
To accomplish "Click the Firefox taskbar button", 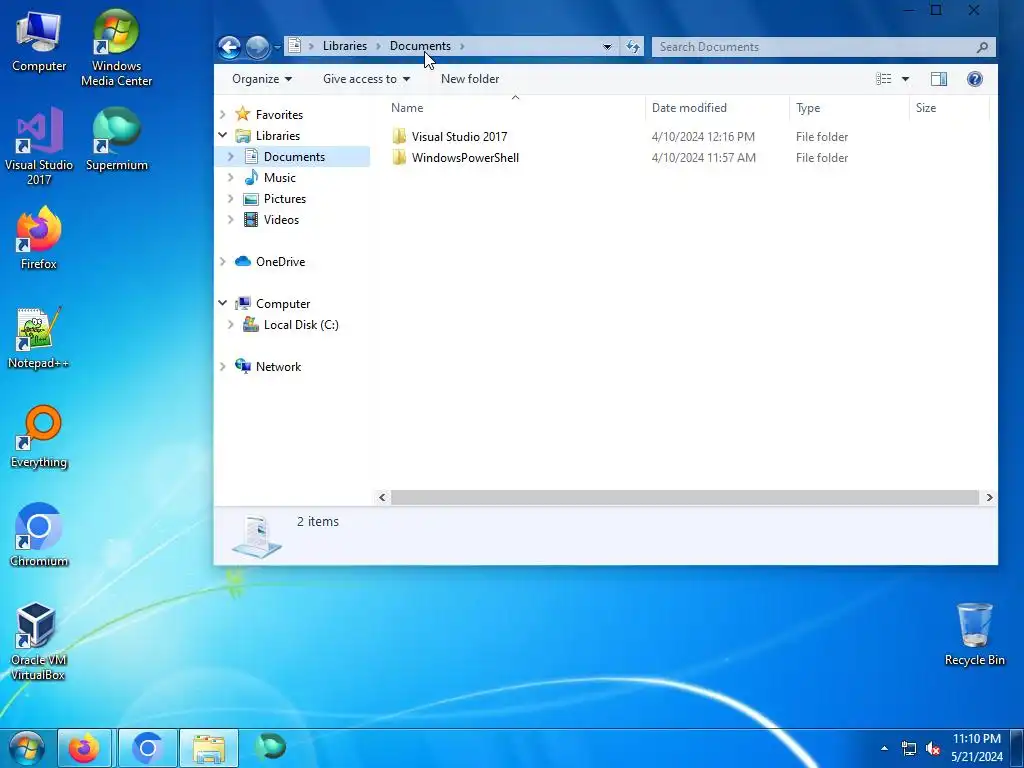I will click(x=85, y=748).
